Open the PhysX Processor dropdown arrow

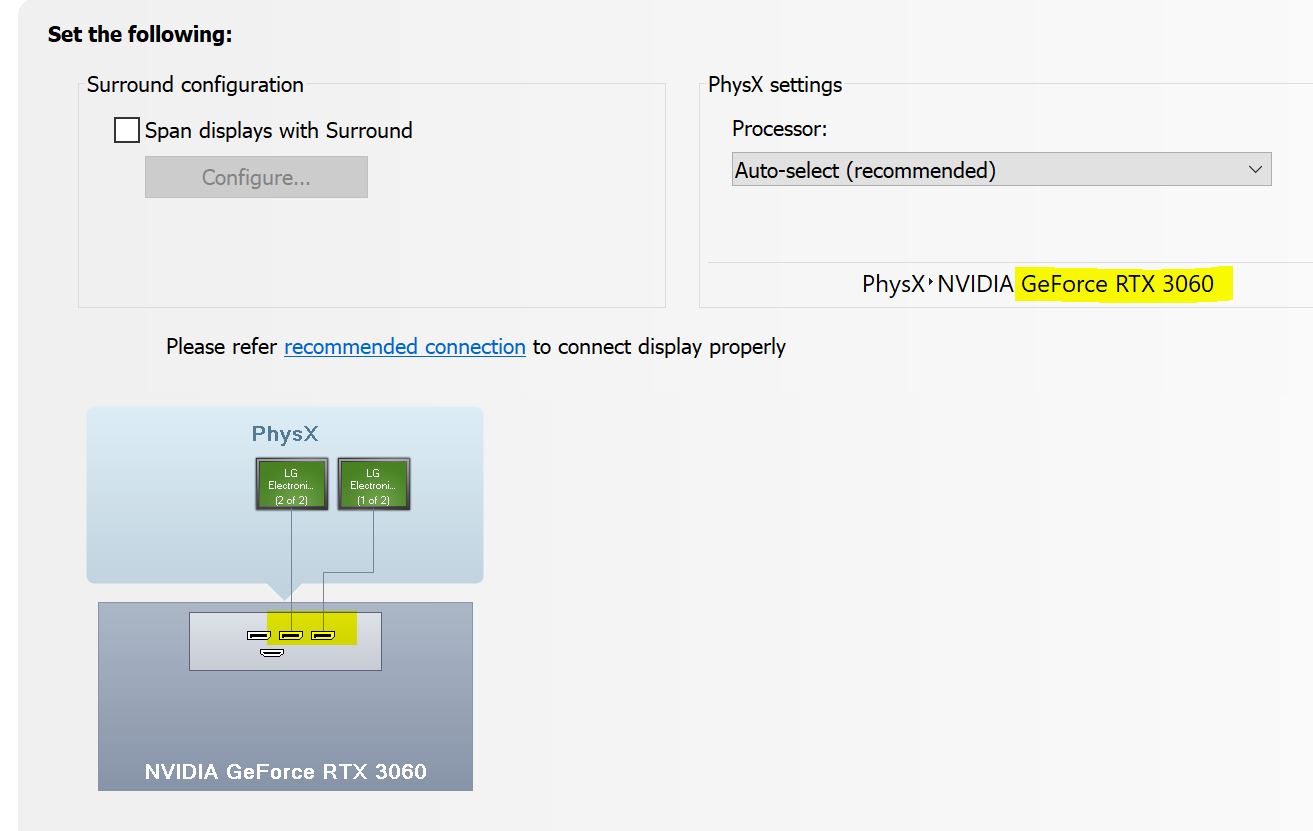click(x=1256, y=170)
